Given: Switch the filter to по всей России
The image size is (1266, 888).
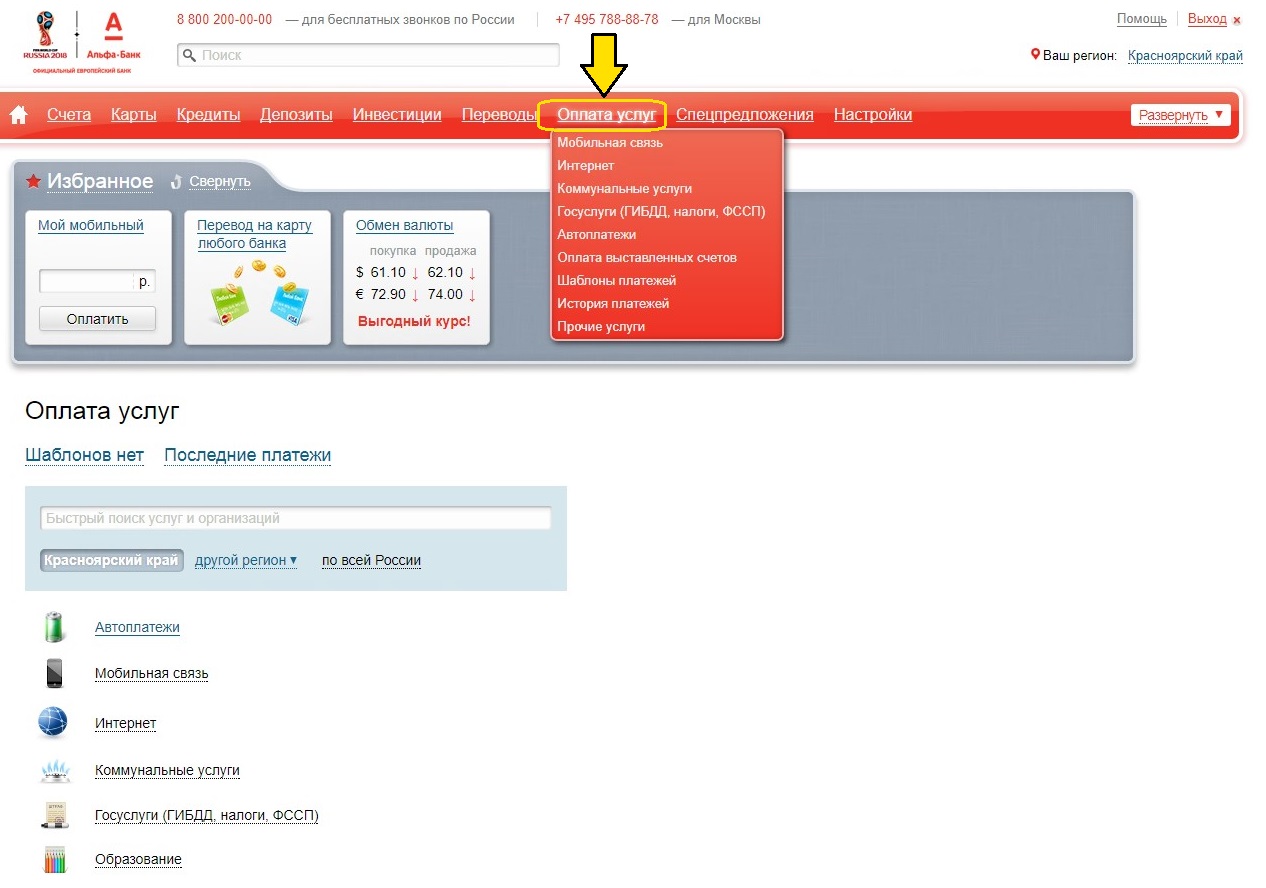Looking at the screenshot, I should pos(371,560).
